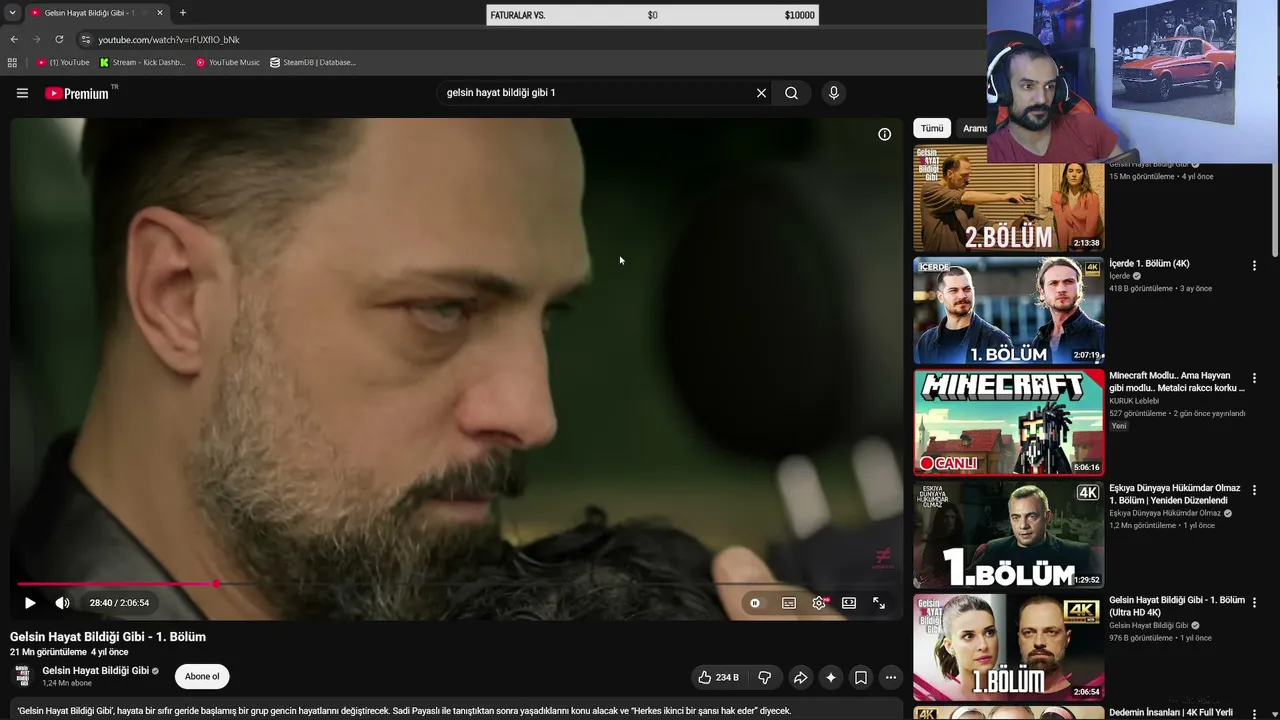Screen dimensions: 1280x720
Task: Open the 2.BÖLÜM video thumbnail
Action: (1008, 199)
